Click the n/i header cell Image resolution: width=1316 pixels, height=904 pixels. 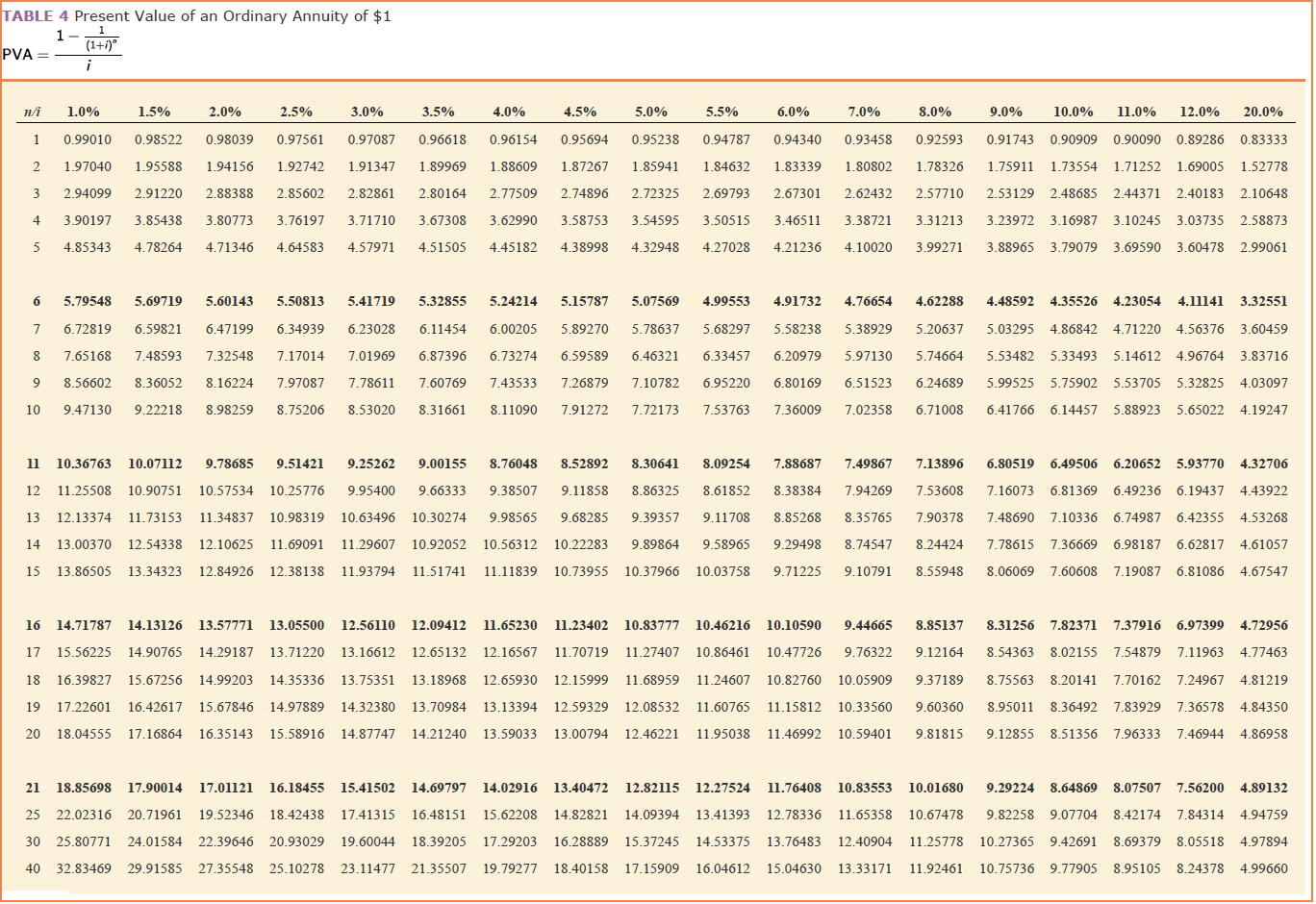pyautogui.click(x=33, y=112)
